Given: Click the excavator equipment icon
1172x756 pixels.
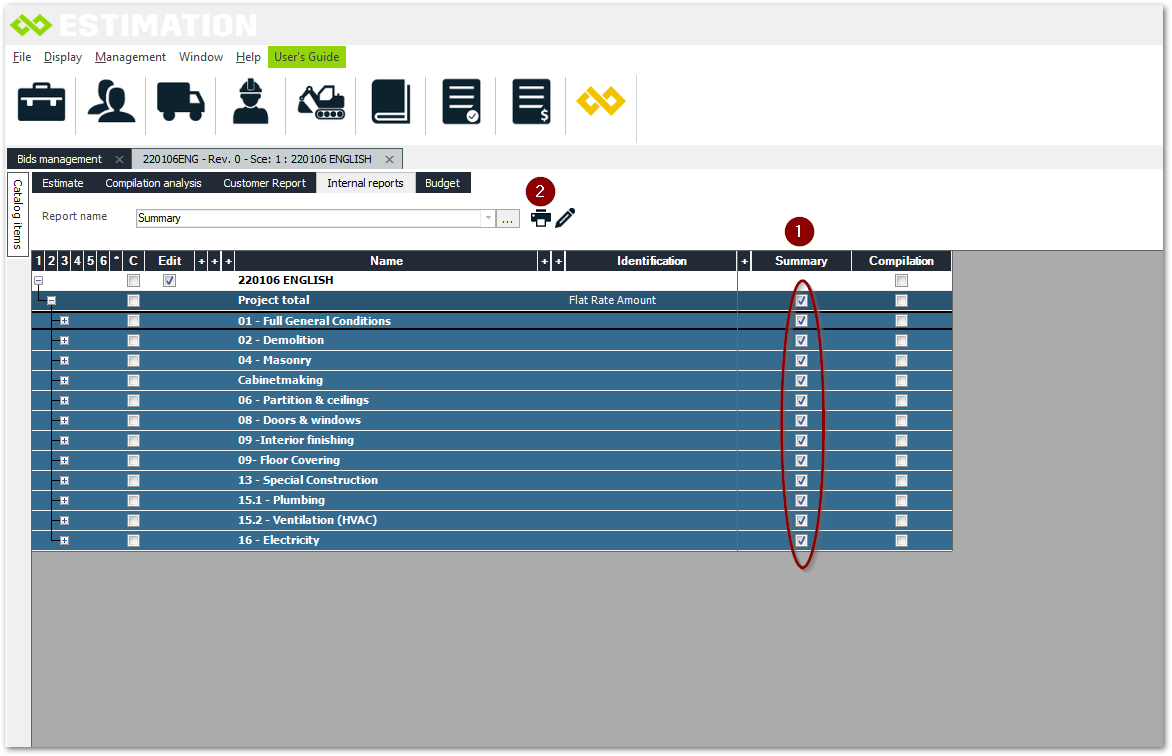Looking at the screenshot, I should click(x=321, y=102).
